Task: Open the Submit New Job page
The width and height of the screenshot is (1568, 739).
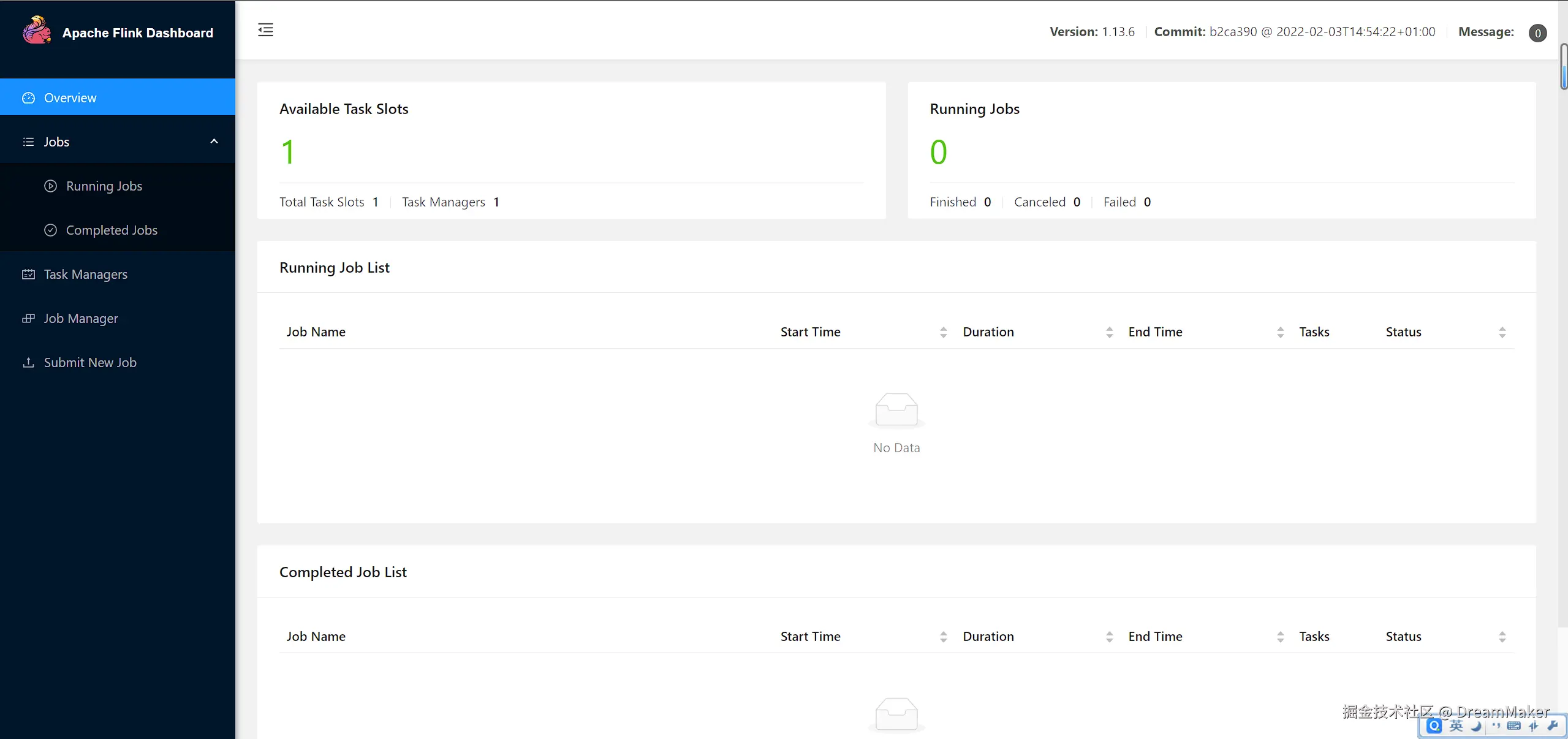Action: 90,363
